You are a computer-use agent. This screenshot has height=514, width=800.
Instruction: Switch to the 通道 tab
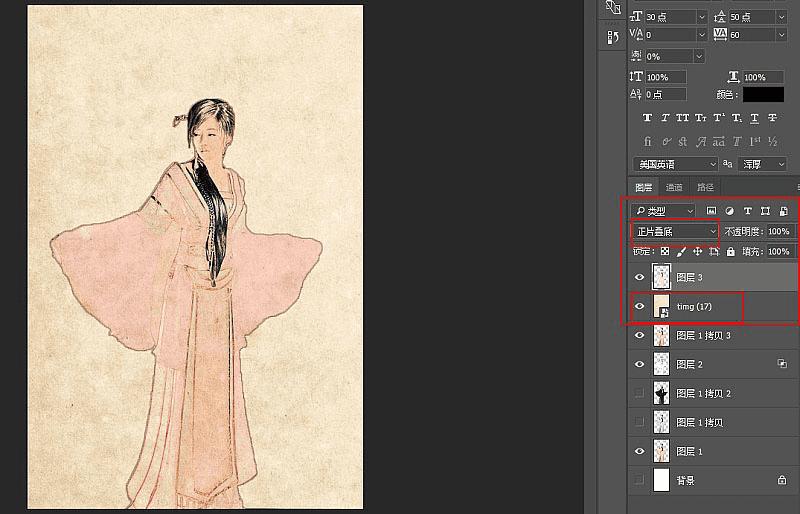click(674, 187)
